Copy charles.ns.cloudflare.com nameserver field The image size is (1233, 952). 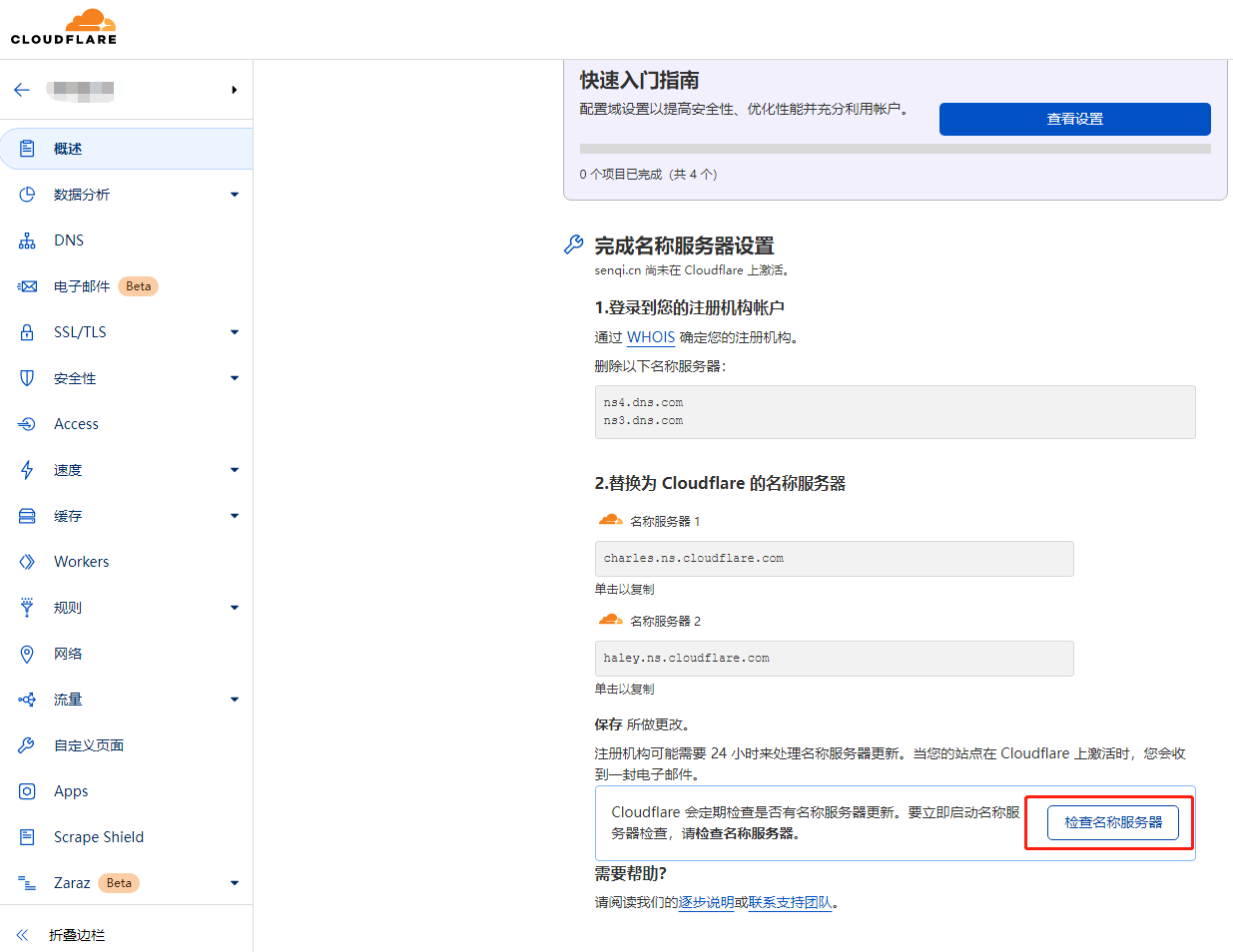coord(834,559)
